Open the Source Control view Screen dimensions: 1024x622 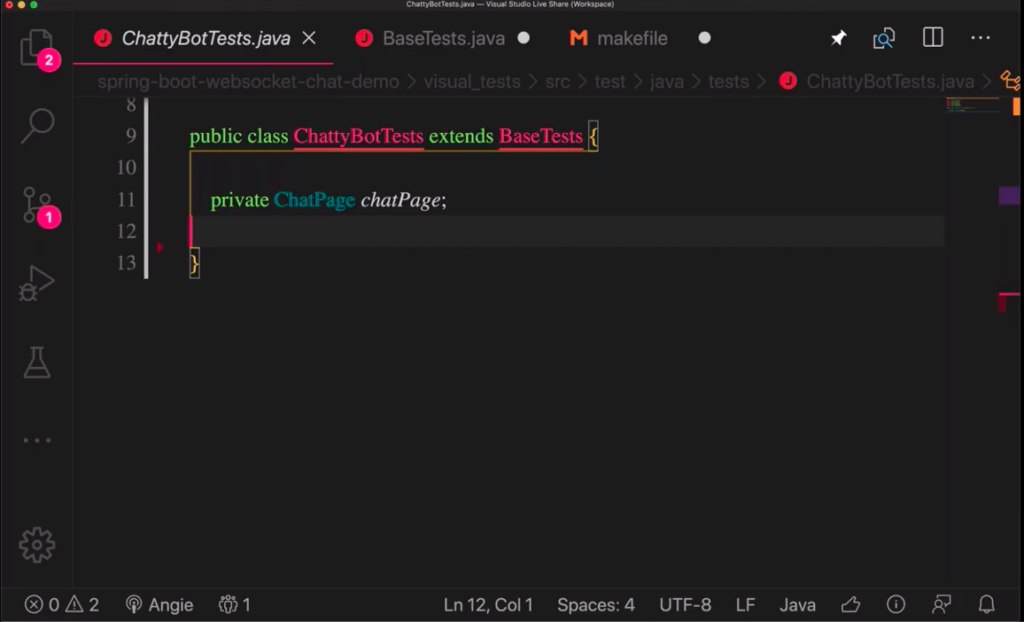[x=37, y=205]
